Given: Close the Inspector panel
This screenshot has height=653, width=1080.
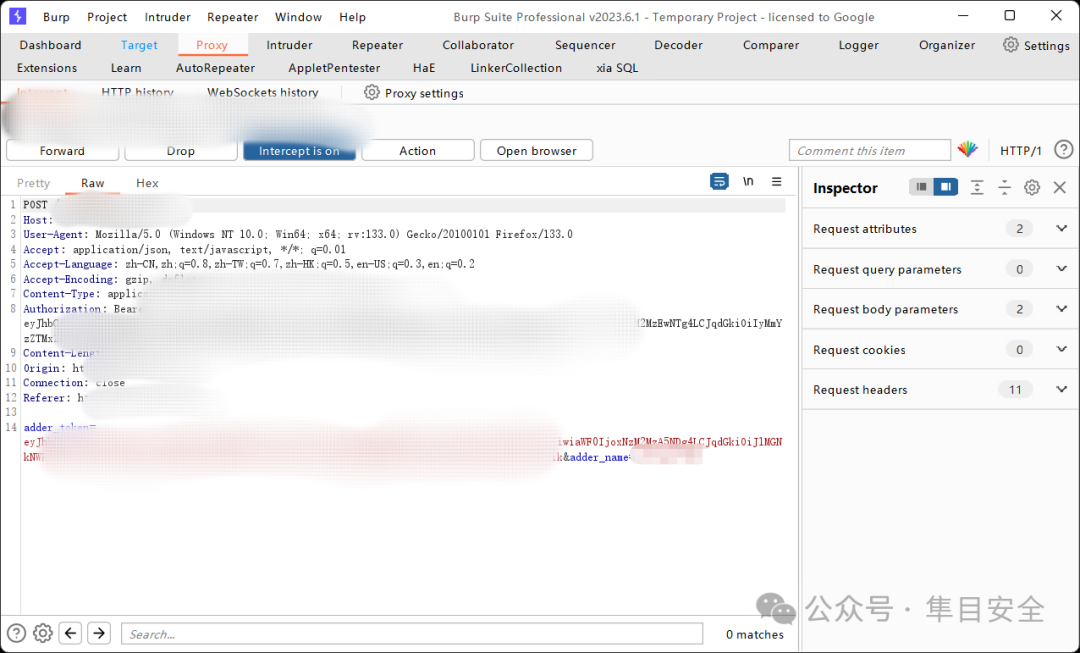Looking at the screenshot, I should click(x=1059, y=187).
